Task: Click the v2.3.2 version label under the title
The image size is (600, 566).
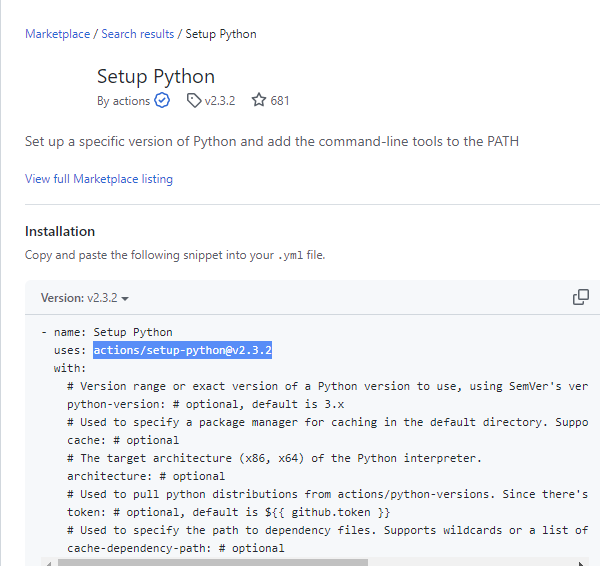Action: (x=220, y=101)
